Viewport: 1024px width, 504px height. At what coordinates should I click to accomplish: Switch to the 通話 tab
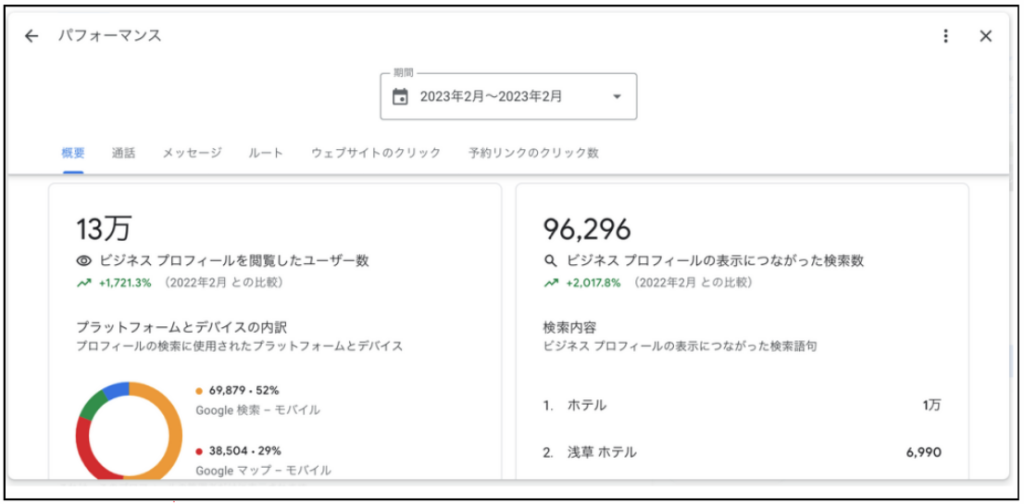124,153
